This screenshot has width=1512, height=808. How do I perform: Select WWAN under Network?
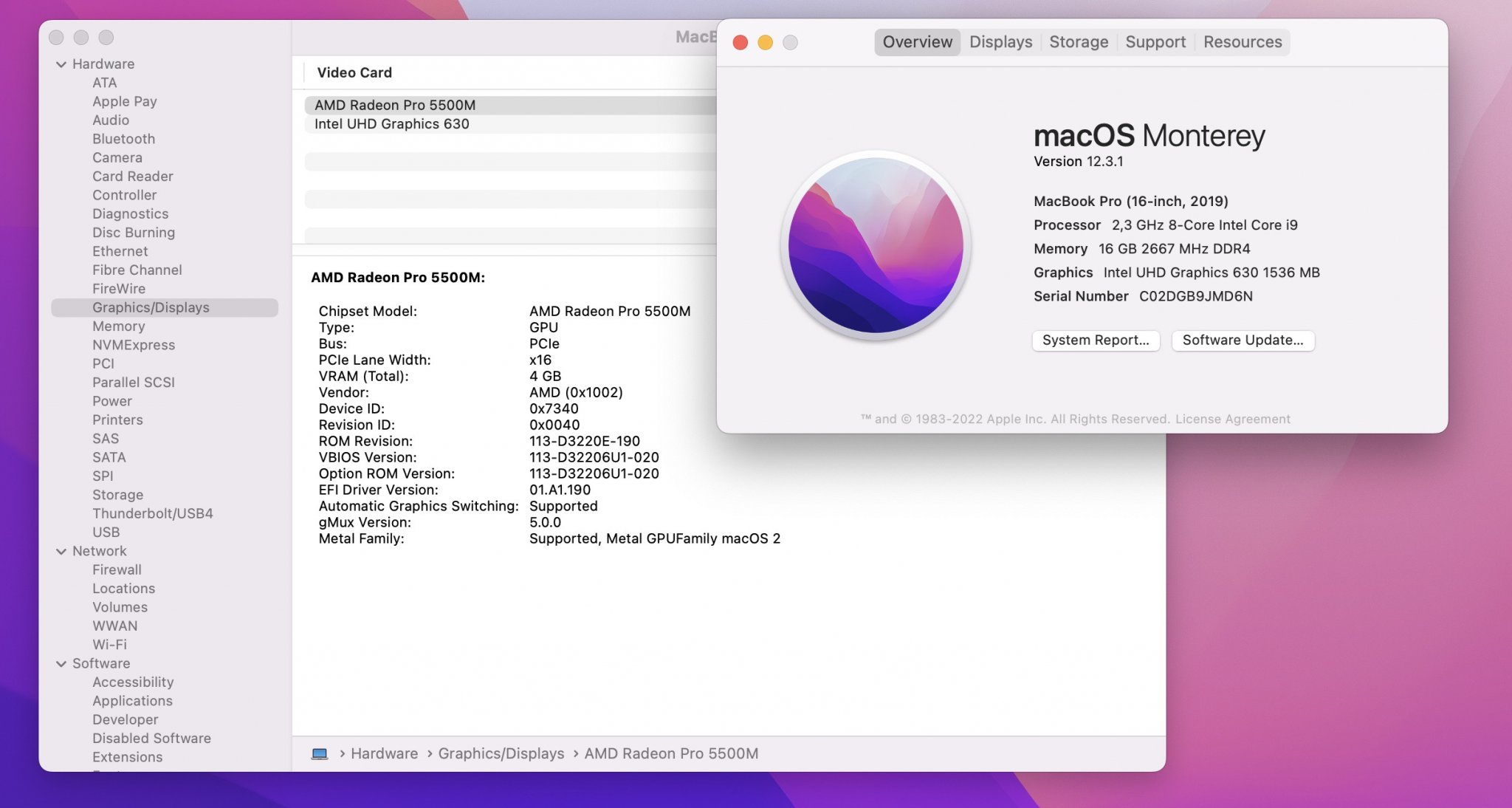tap(115, 626)
